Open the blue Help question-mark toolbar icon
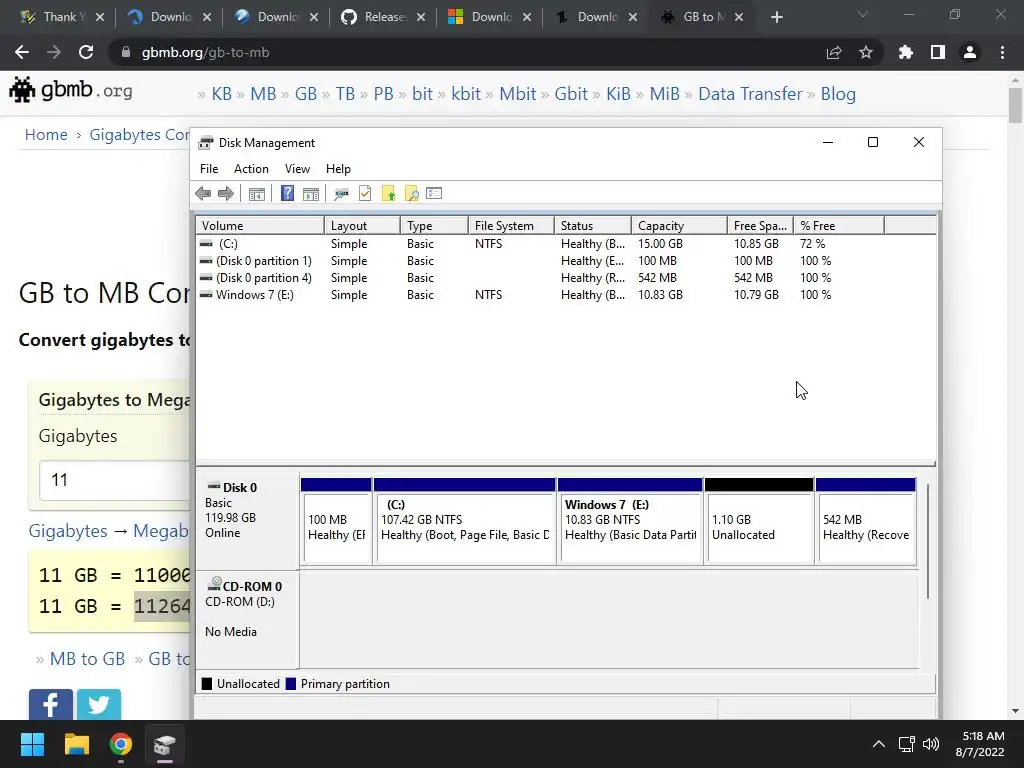Viewport: 1024px width, 768px height. tap(287, 193)
